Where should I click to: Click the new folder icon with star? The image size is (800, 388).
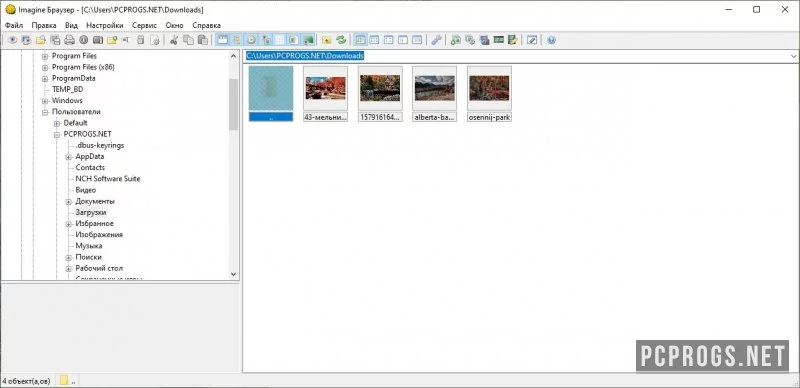coord(112,40)
